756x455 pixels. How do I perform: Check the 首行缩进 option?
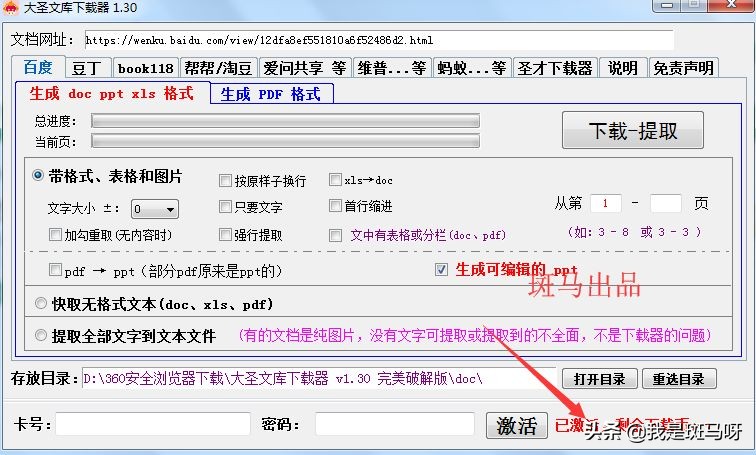(335, 206)
